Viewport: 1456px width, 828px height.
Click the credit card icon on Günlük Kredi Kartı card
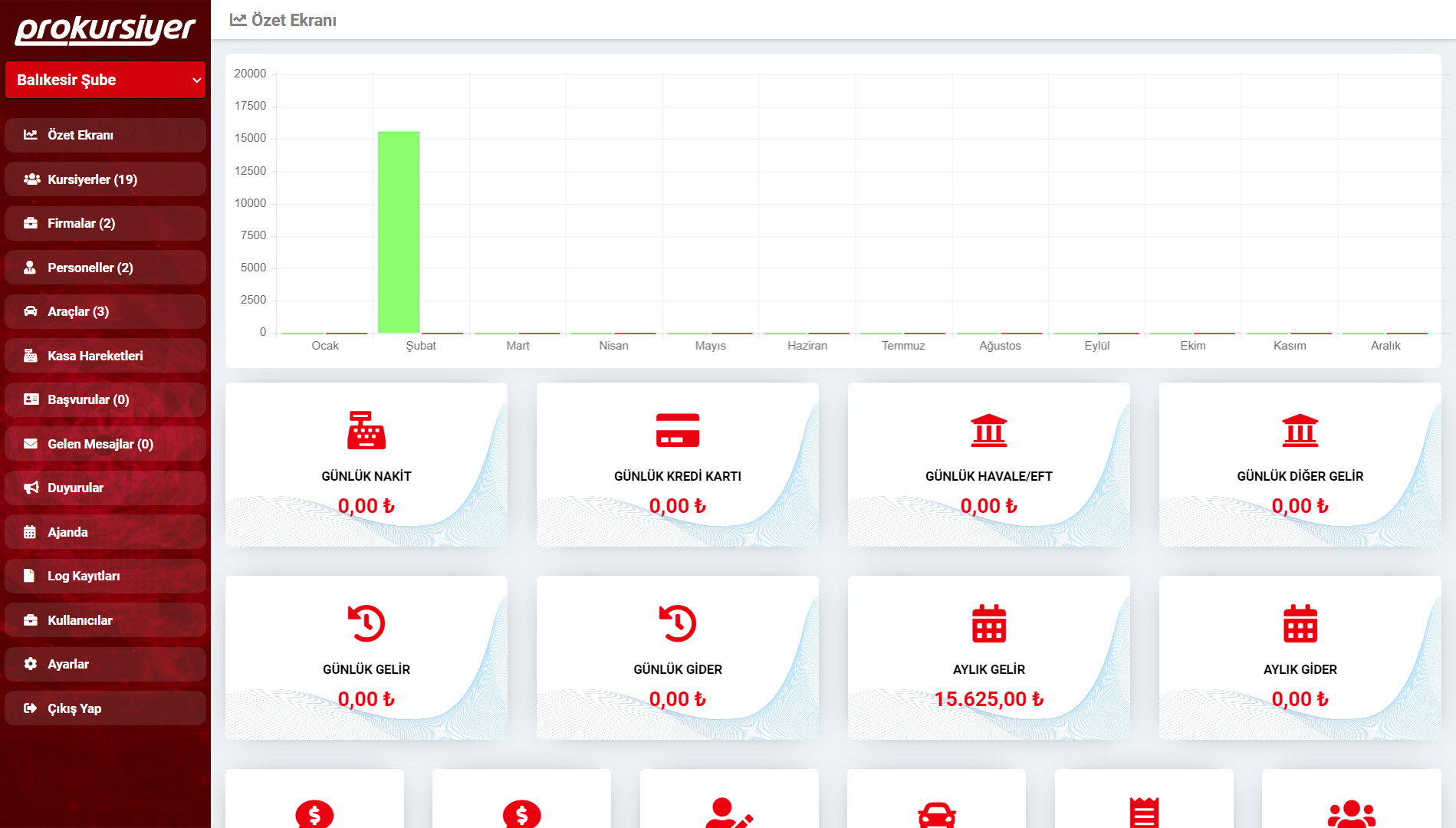click(x=678, y=430)
